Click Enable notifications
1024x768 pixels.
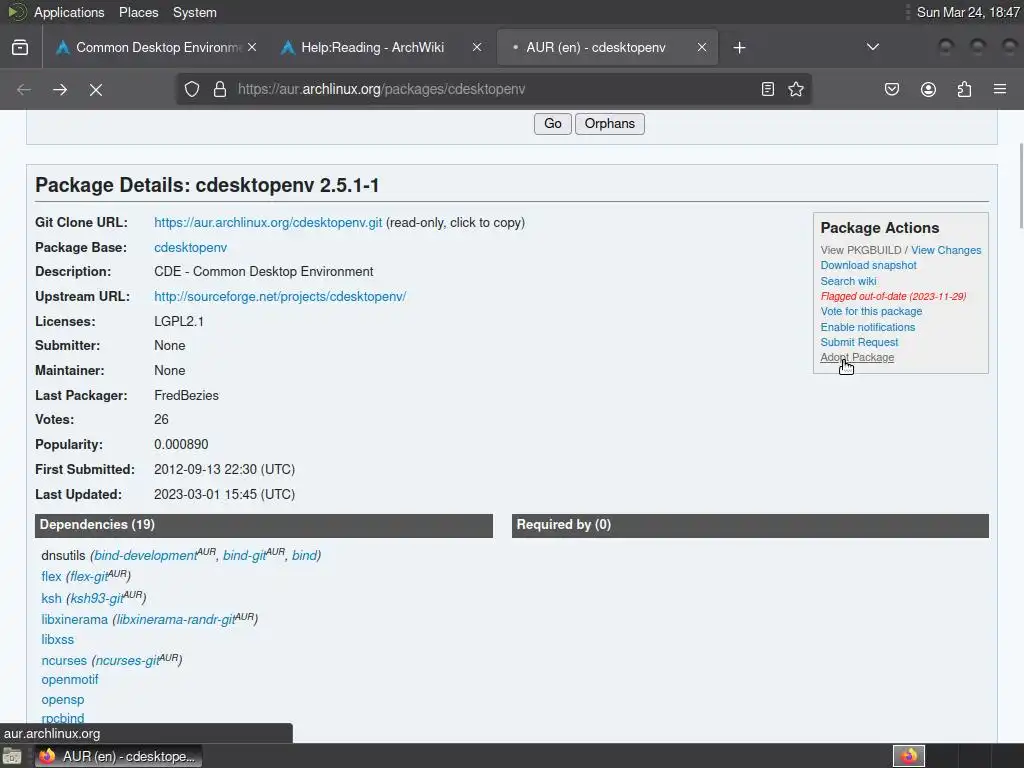point(868,327)
